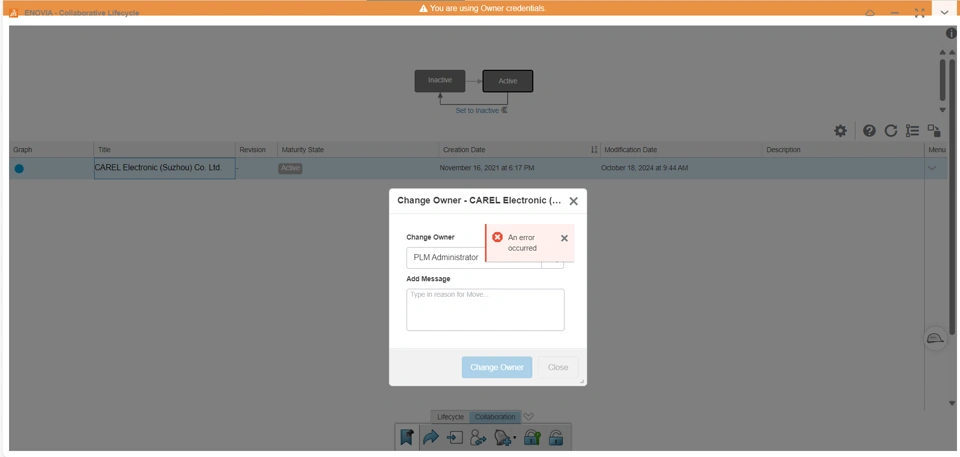This screenshot has width=960, height=457.
Task: Click the refresh circular arrow icon
Action: tap(891, 130)
